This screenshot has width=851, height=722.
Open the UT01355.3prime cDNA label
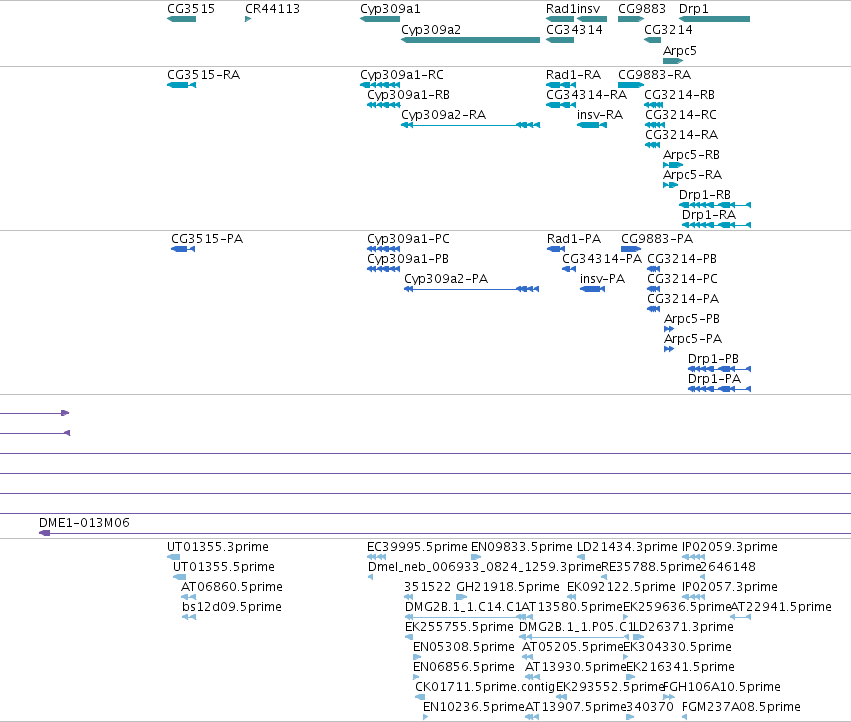(218, 547)
